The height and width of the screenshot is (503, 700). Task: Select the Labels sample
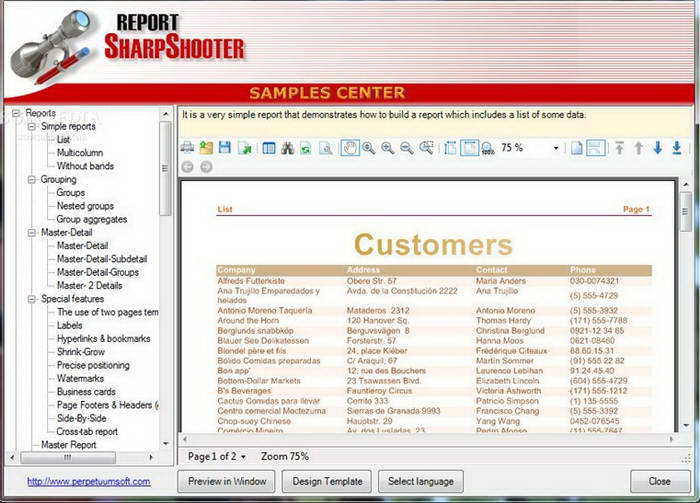pyautogui.click(x=70, y=325)
